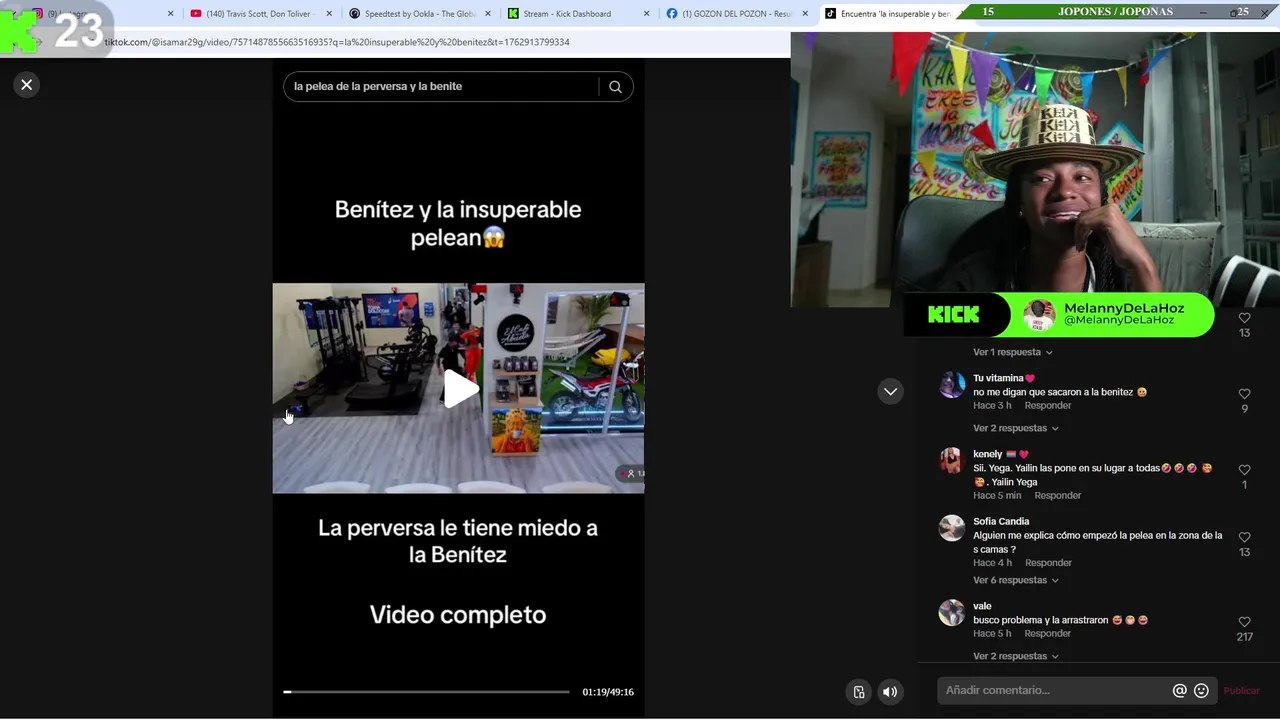This screenshot has height=720, width=1280.
Task: Click the search magnifier icon
Action: (x=615, y=87)
